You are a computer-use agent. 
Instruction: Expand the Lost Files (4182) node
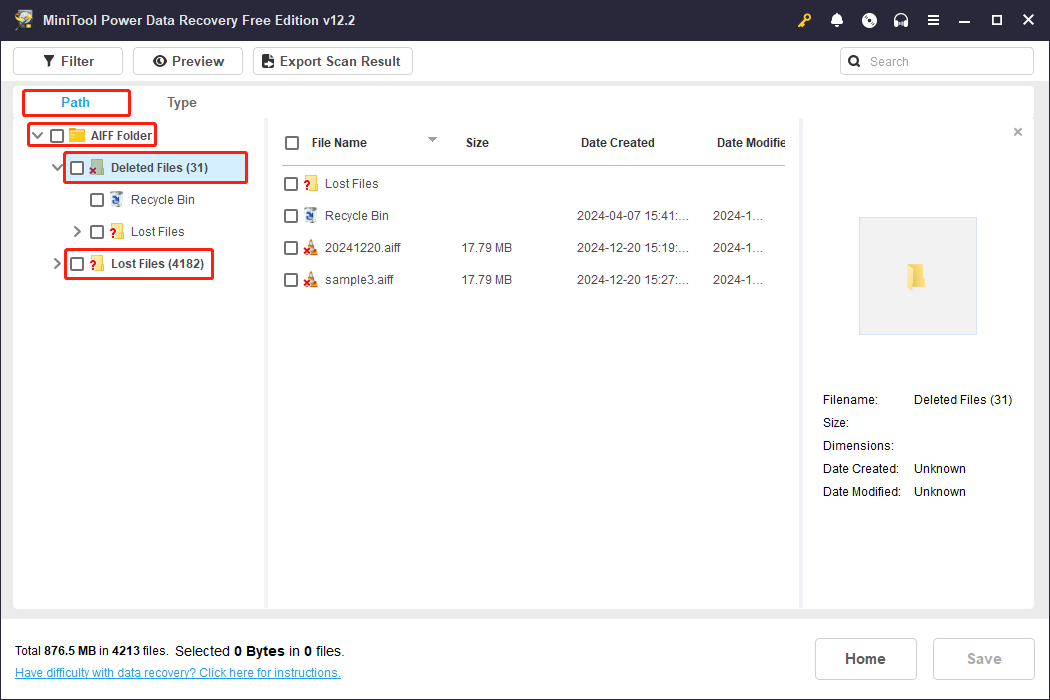(57, 264)
